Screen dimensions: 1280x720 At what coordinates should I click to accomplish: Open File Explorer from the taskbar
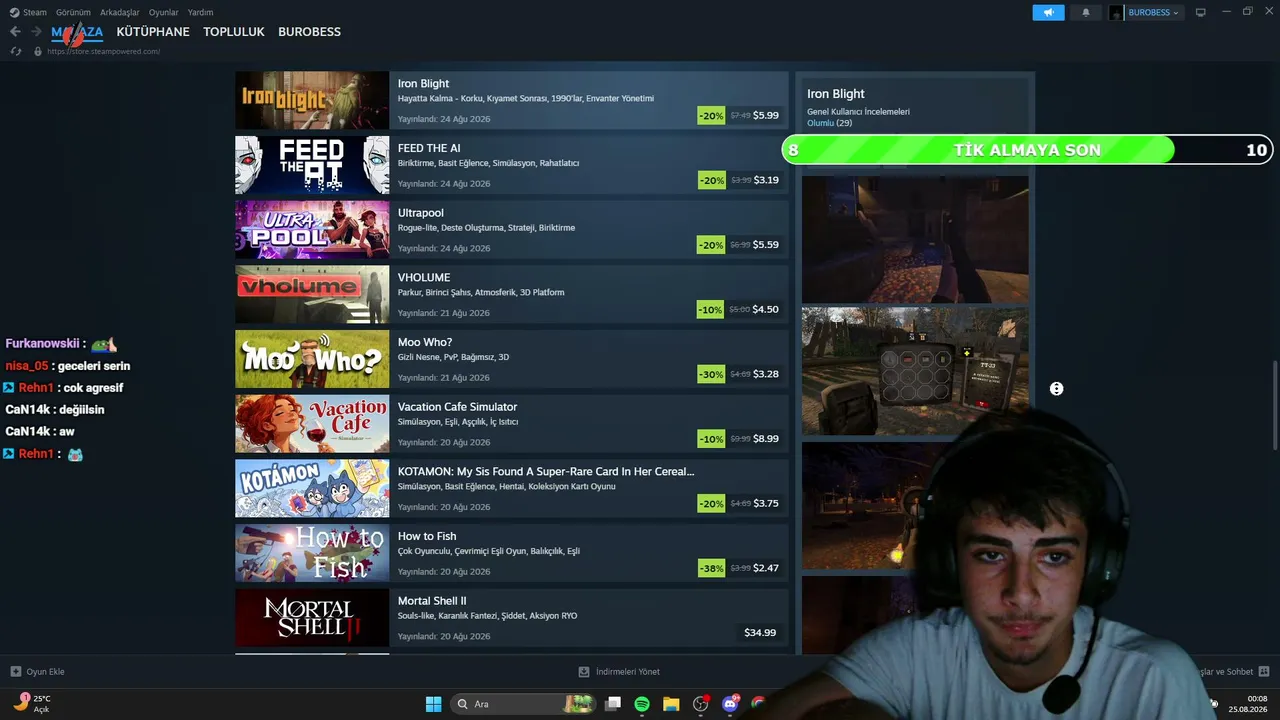[671, 704]
